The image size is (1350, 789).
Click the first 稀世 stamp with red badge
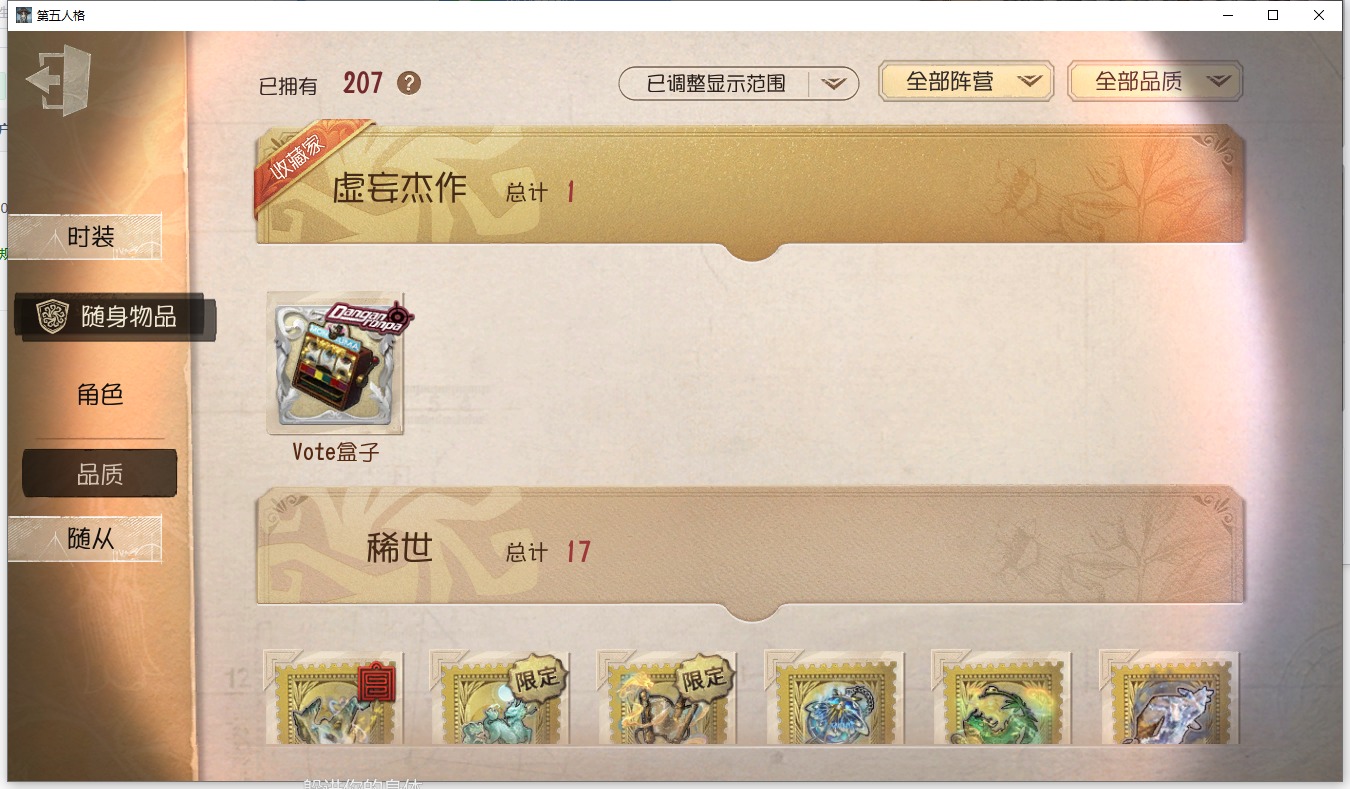pyautogui.click(x=334, y=698)
